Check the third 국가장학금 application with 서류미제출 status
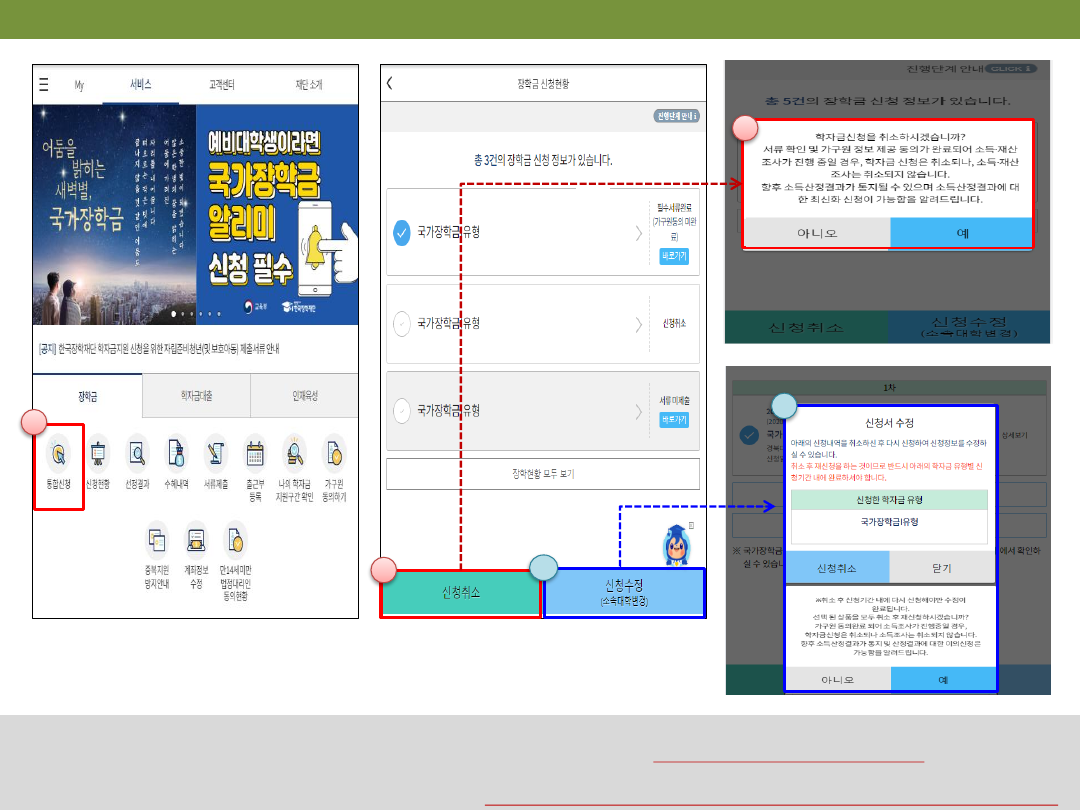The height and width of the screenshot is (810, 1080). (x=402, y=410)
